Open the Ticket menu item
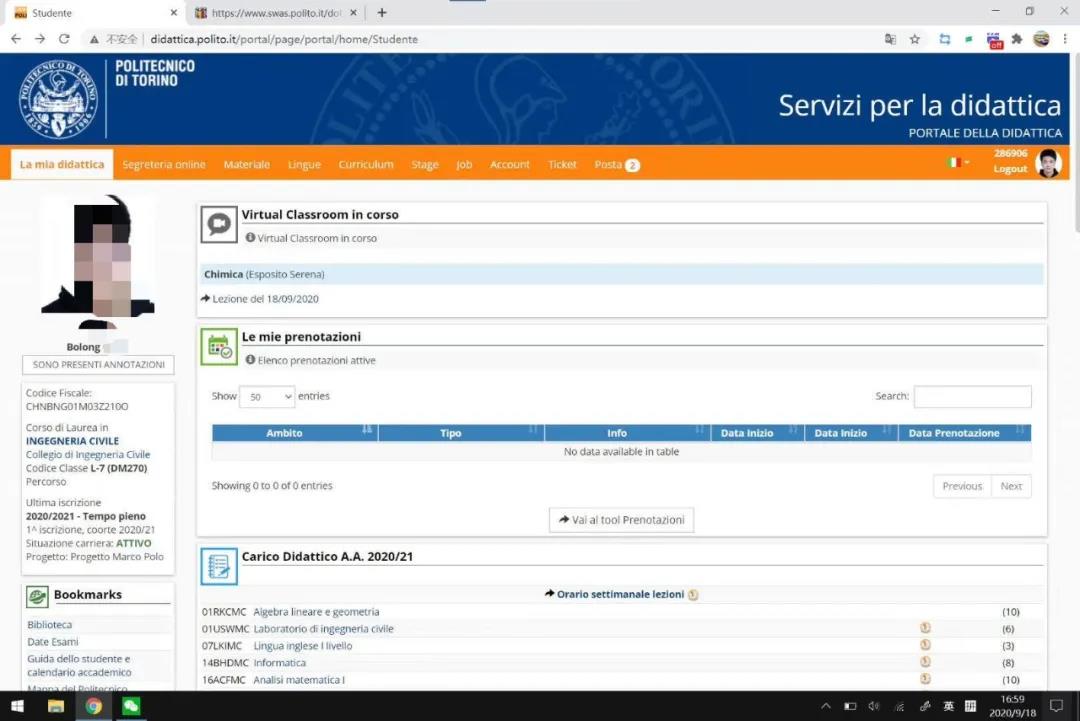Viewport: 1080px width, 721px height. 562,165
